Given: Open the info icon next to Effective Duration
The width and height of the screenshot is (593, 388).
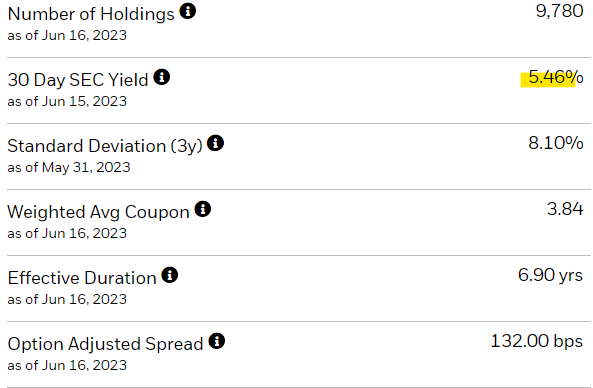Looking at the screenshot, I should 170,275.
